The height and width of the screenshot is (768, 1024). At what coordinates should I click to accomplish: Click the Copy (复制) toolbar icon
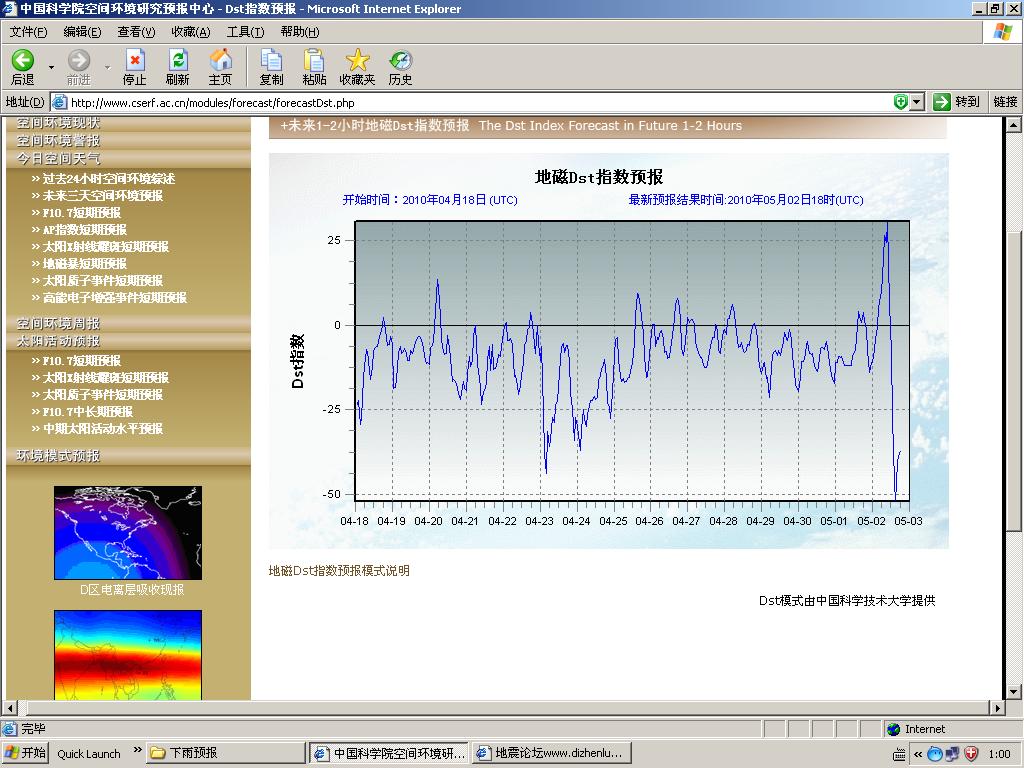271,61
